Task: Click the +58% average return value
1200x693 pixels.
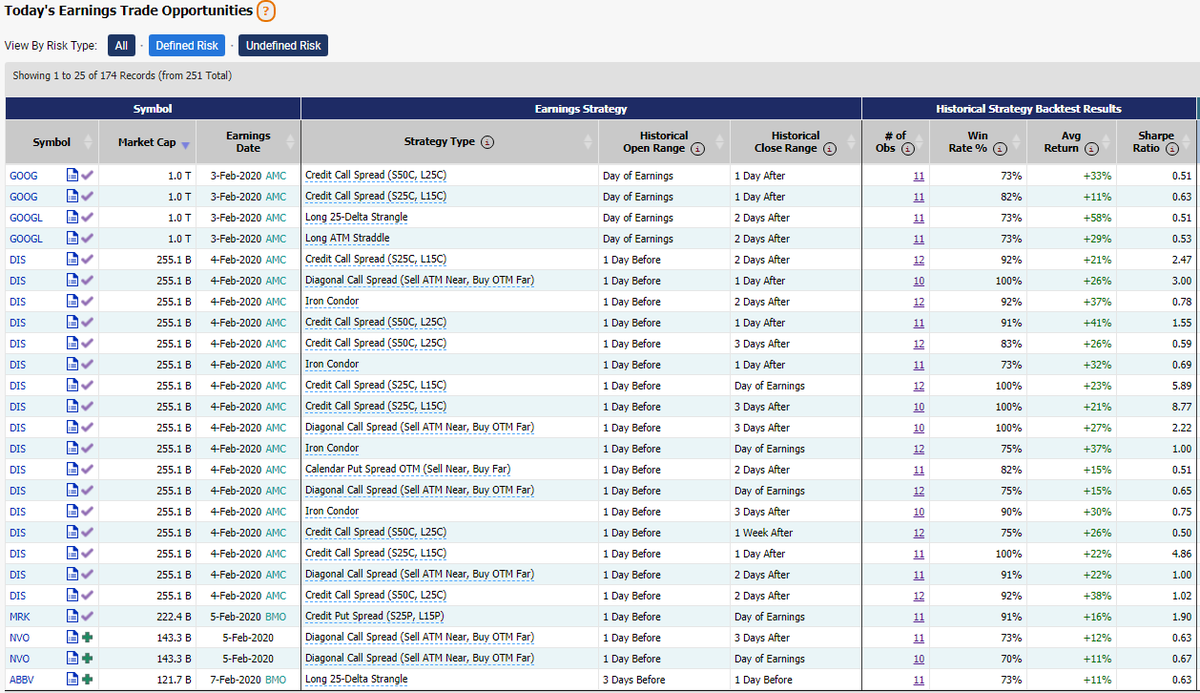Action: coord(1095,218)
